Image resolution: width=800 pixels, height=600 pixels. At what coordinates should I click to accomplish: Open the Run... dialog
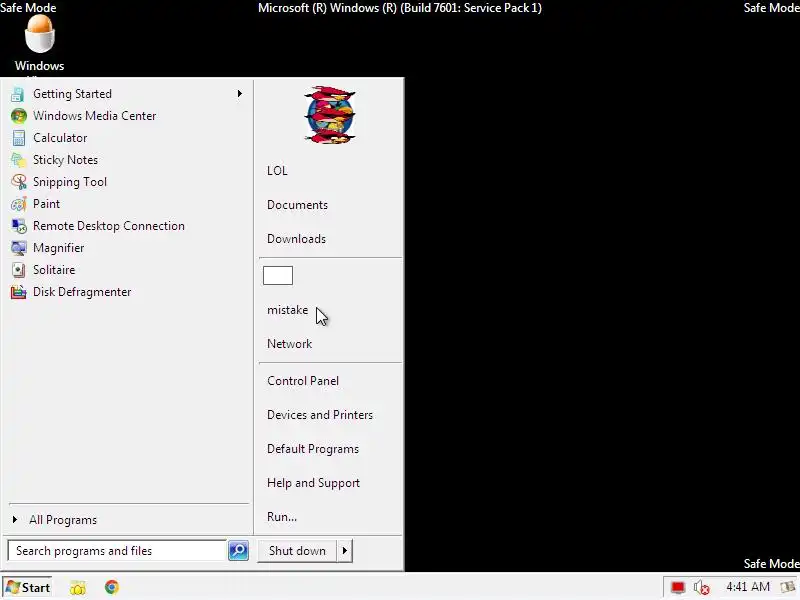(282, 517)
